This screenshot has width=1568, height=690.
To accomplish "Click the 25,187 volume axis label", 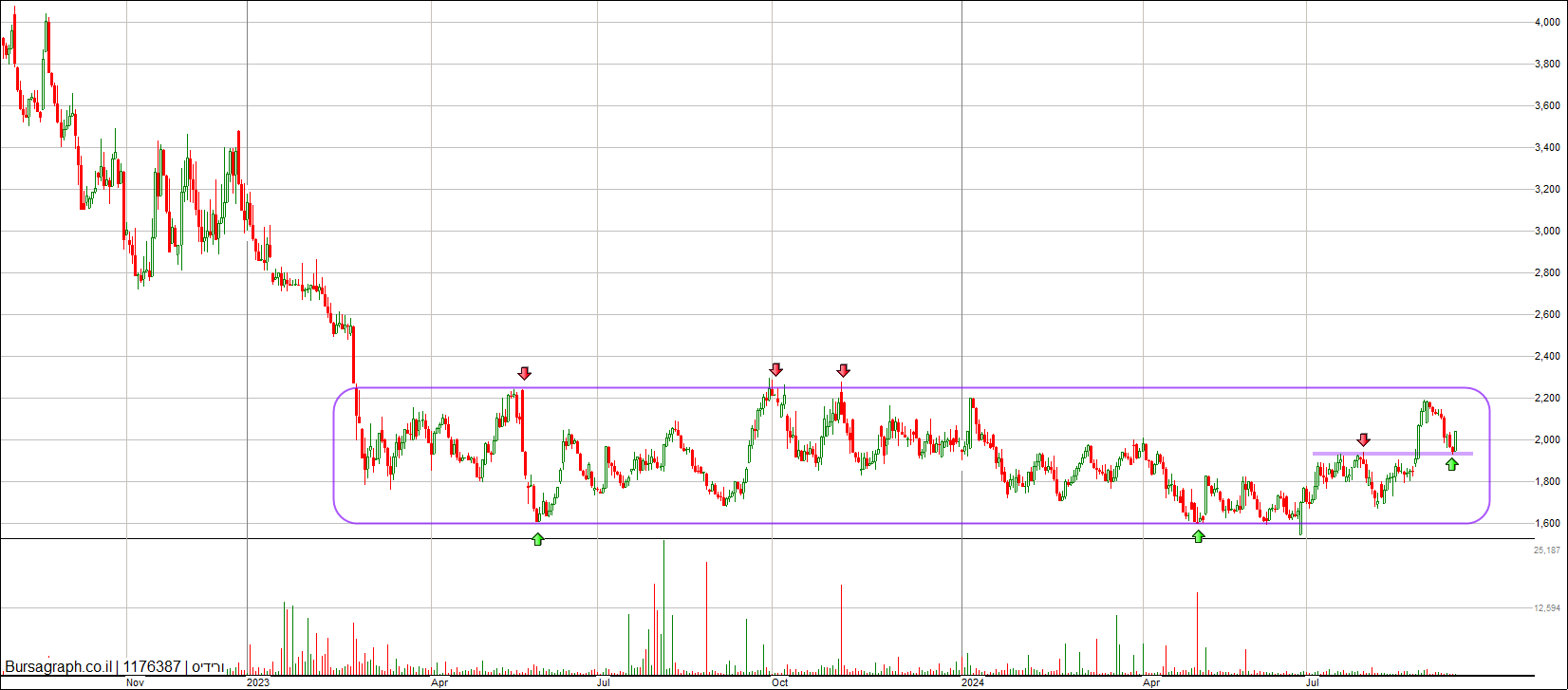I will pyautogui.click(x=1547, y=550).
